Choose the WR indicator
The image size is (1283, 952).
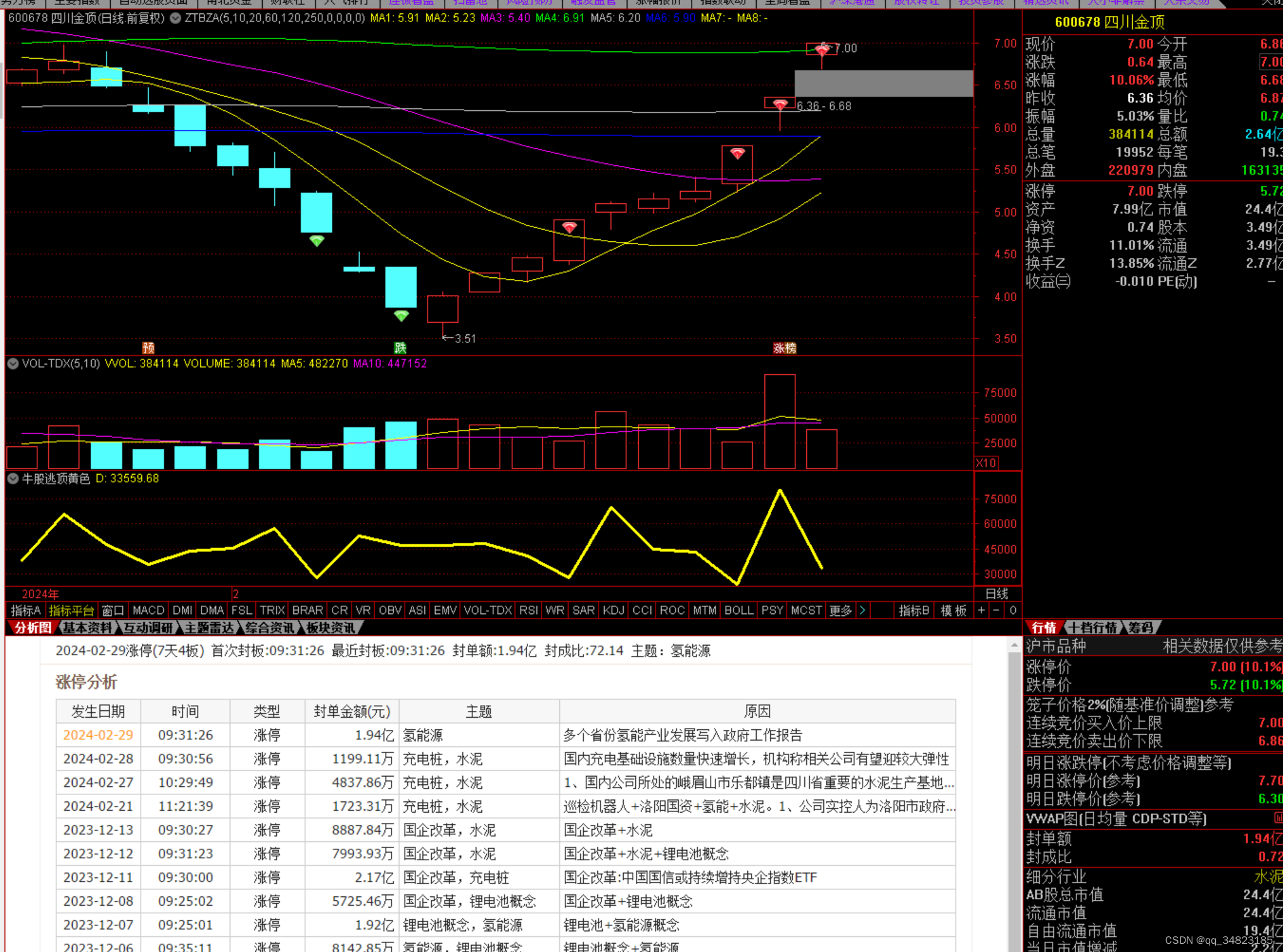tap(555, 610)
